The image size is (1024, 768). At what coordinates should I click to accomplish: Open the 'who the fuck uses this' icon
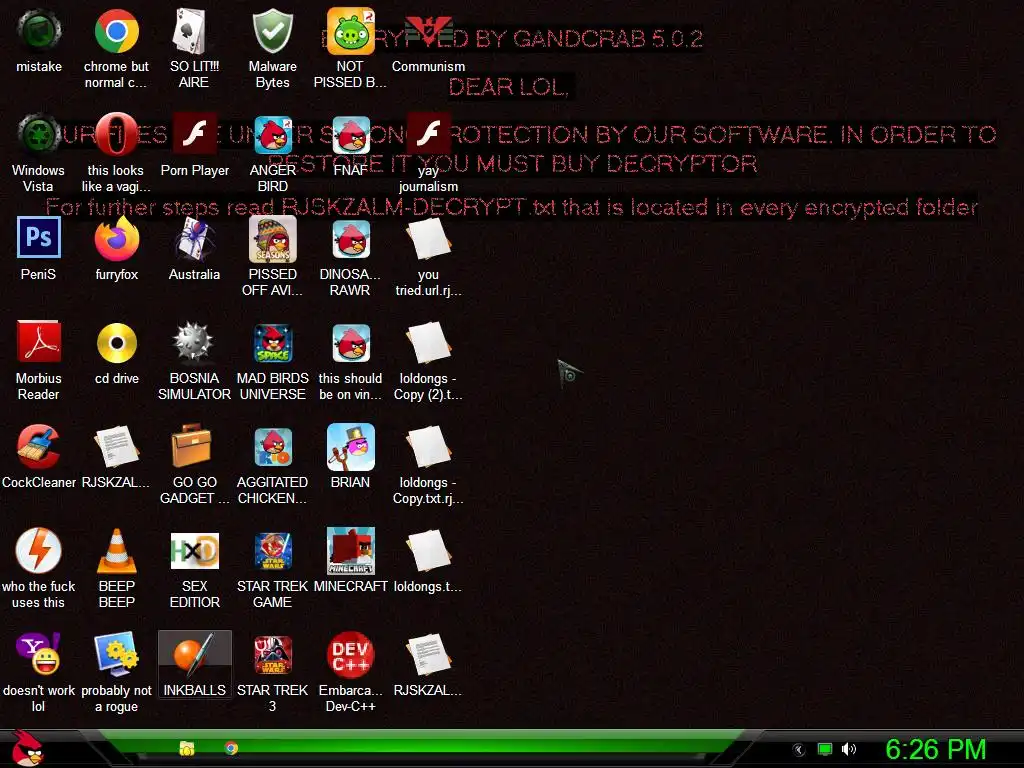[39, 551]
